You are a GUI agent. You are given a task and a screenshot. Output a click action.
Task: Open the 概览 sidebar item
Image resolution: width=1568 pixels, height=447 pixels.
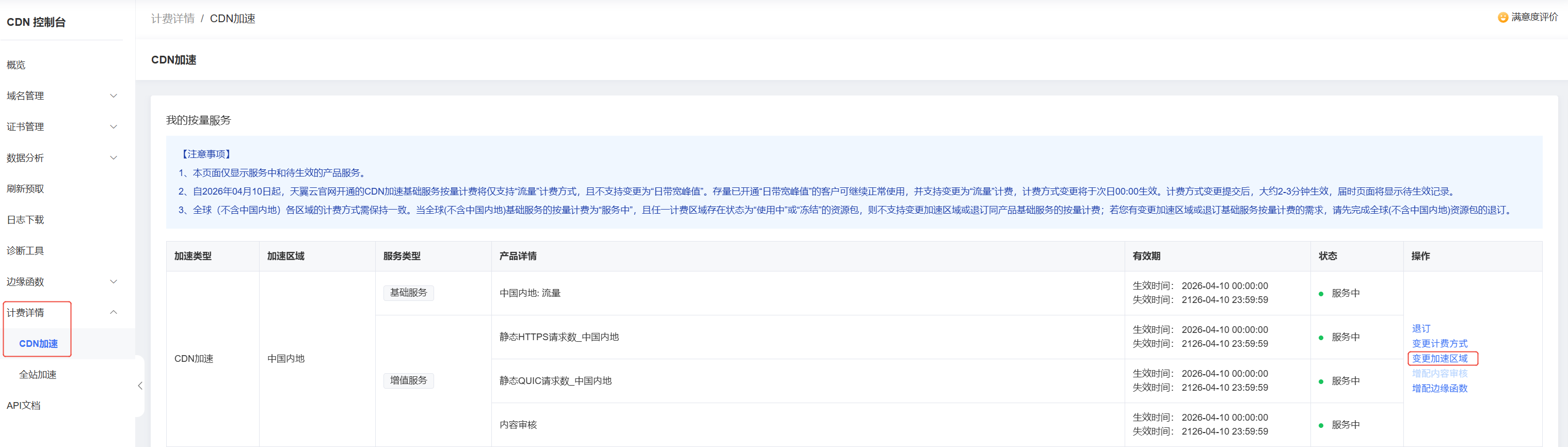(17, 65)
